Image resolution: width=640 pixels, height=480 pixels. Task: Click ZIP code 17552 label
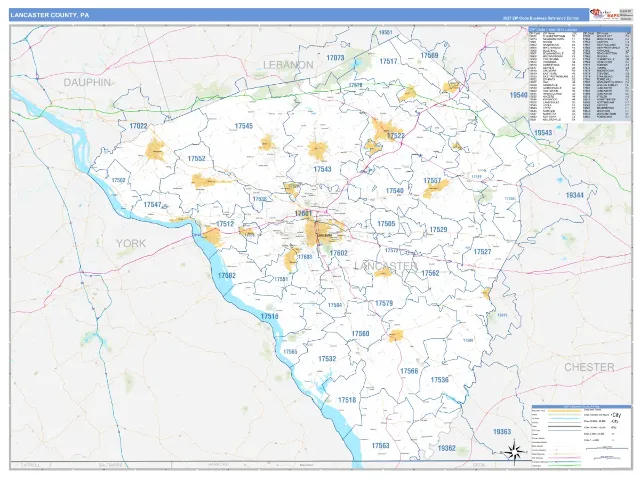(197, 158)
